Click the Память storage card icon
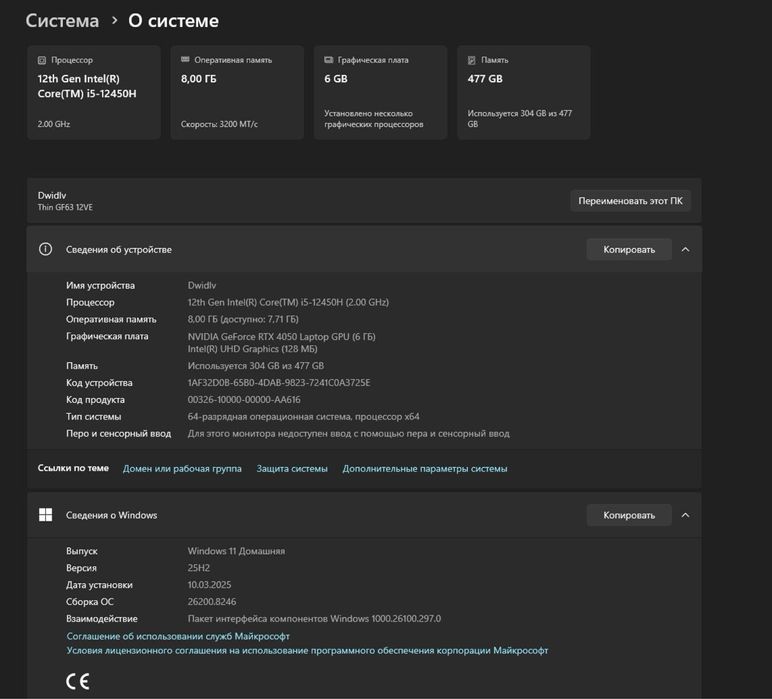The image size is (772, 699). tap(472, 60)
